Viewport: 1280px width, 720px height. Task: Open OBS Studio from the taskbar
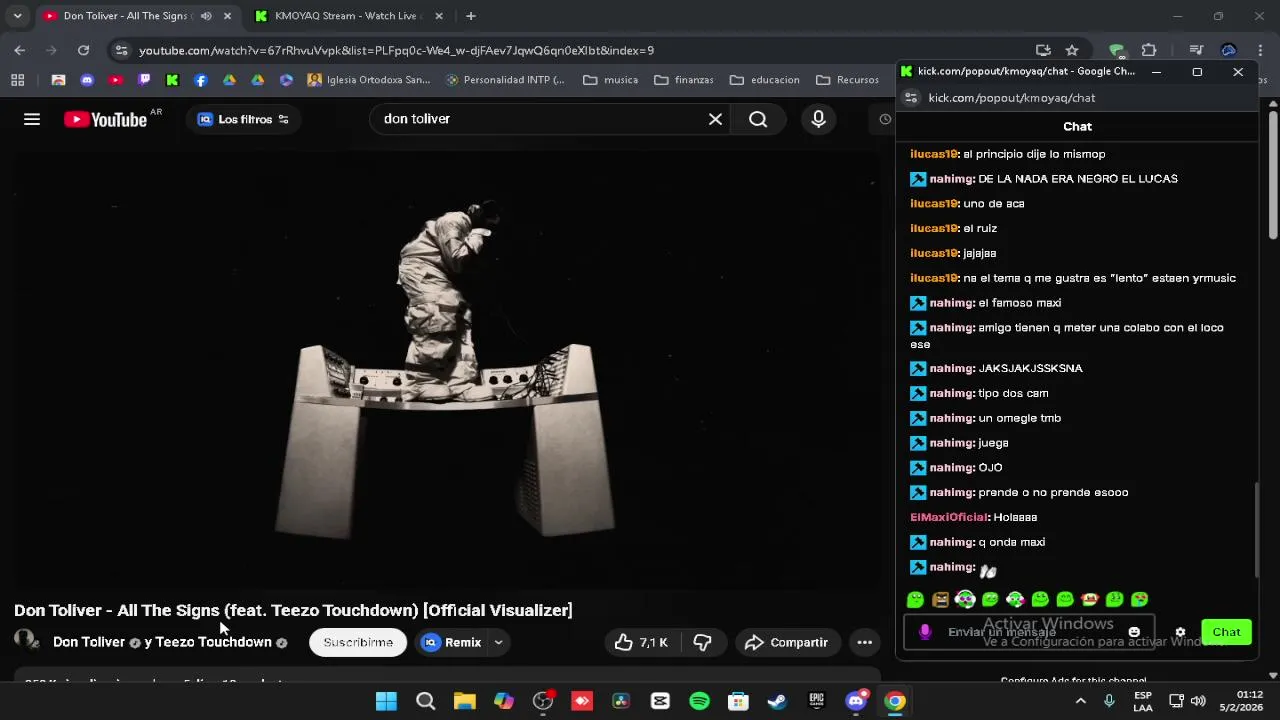pyautogui.click(x=543, y=701)
